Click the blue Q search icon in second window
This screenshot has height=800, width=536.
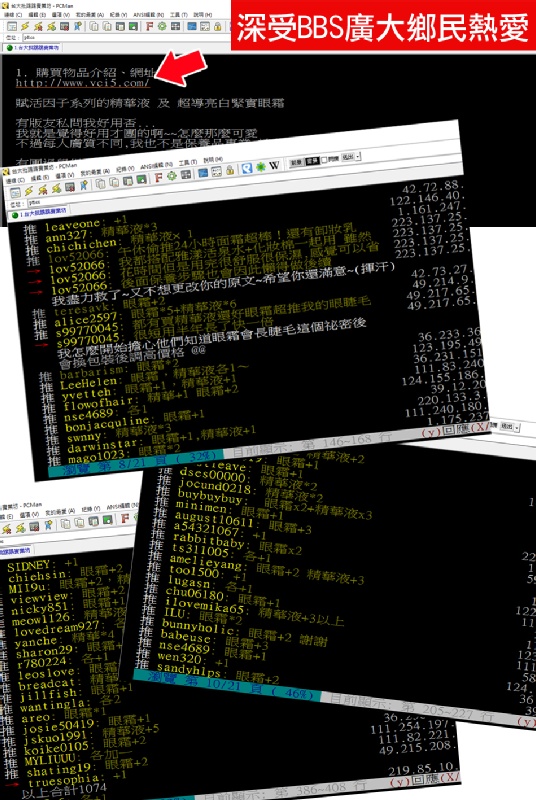(x=247, y=168)
